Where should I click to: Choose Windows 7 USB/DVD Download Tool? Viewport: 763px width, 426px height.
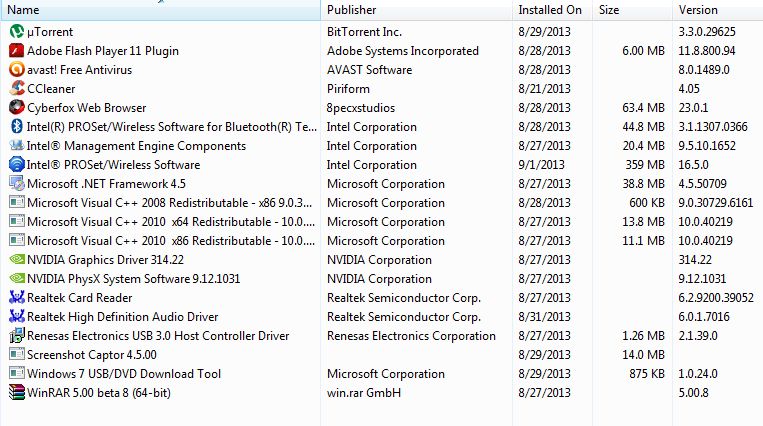tap(124, 374)
